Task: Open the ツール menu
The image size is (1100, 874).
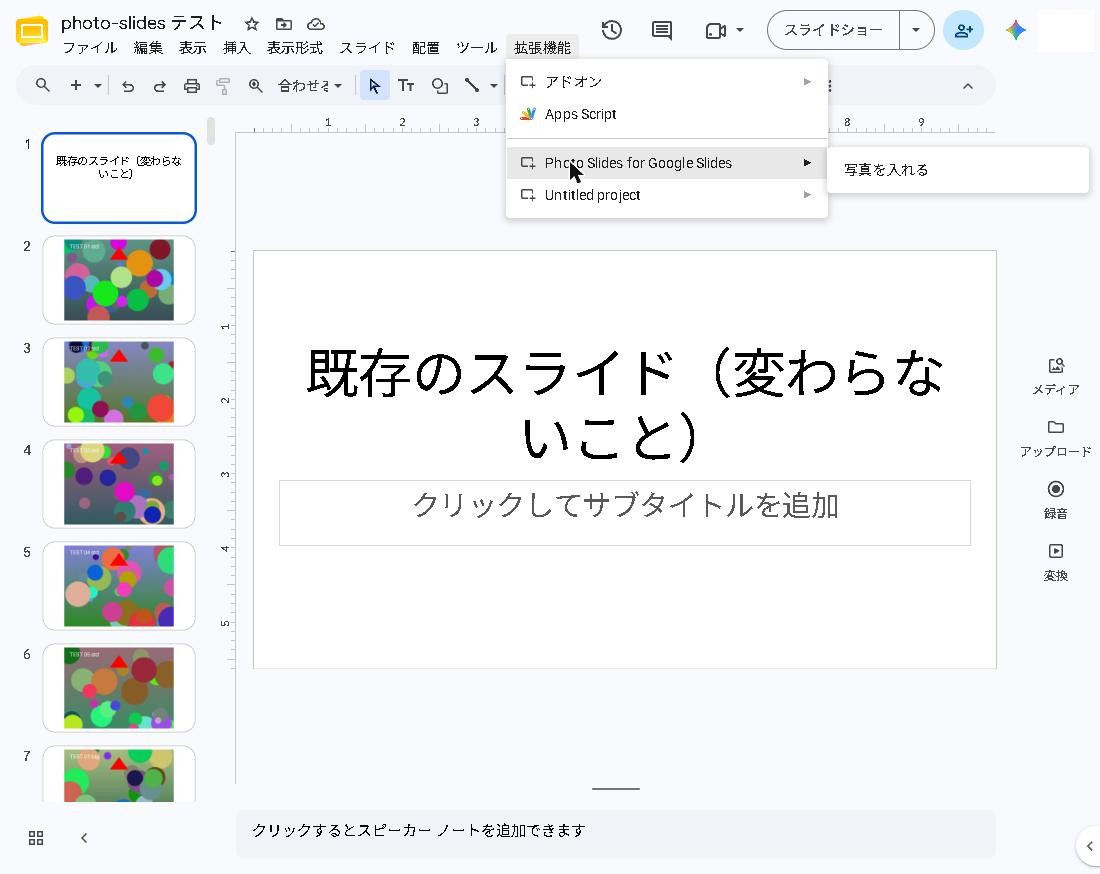Action: [x=476, y=48]
